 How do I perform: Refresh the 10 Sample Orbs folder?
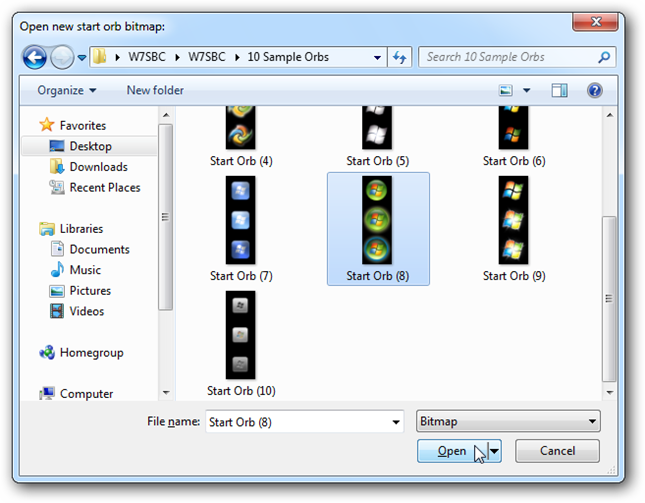pos(399,57)
